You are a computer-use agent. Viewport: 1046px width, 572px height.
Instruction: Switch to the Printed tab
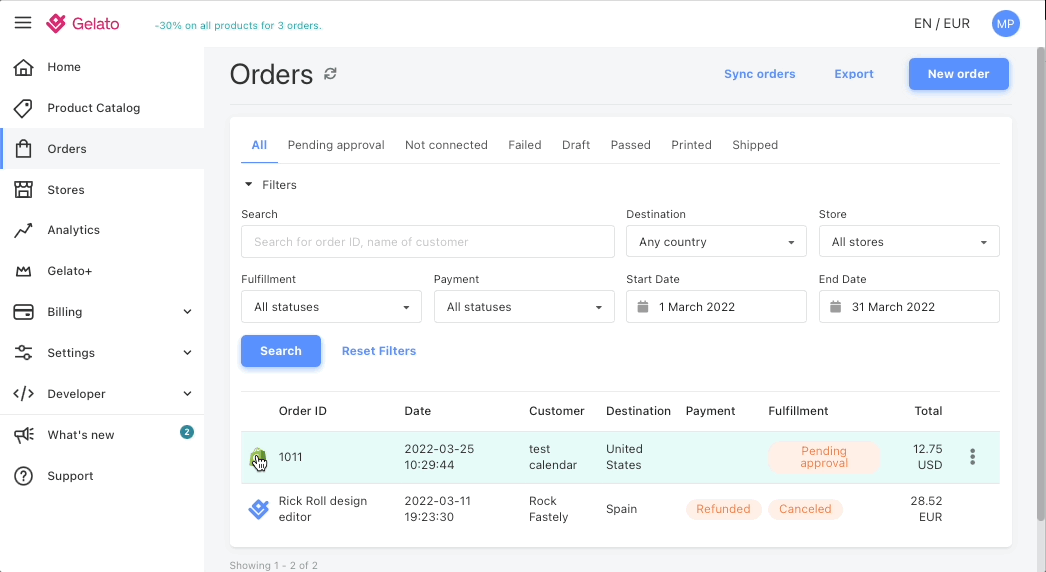tap(691, 145)
